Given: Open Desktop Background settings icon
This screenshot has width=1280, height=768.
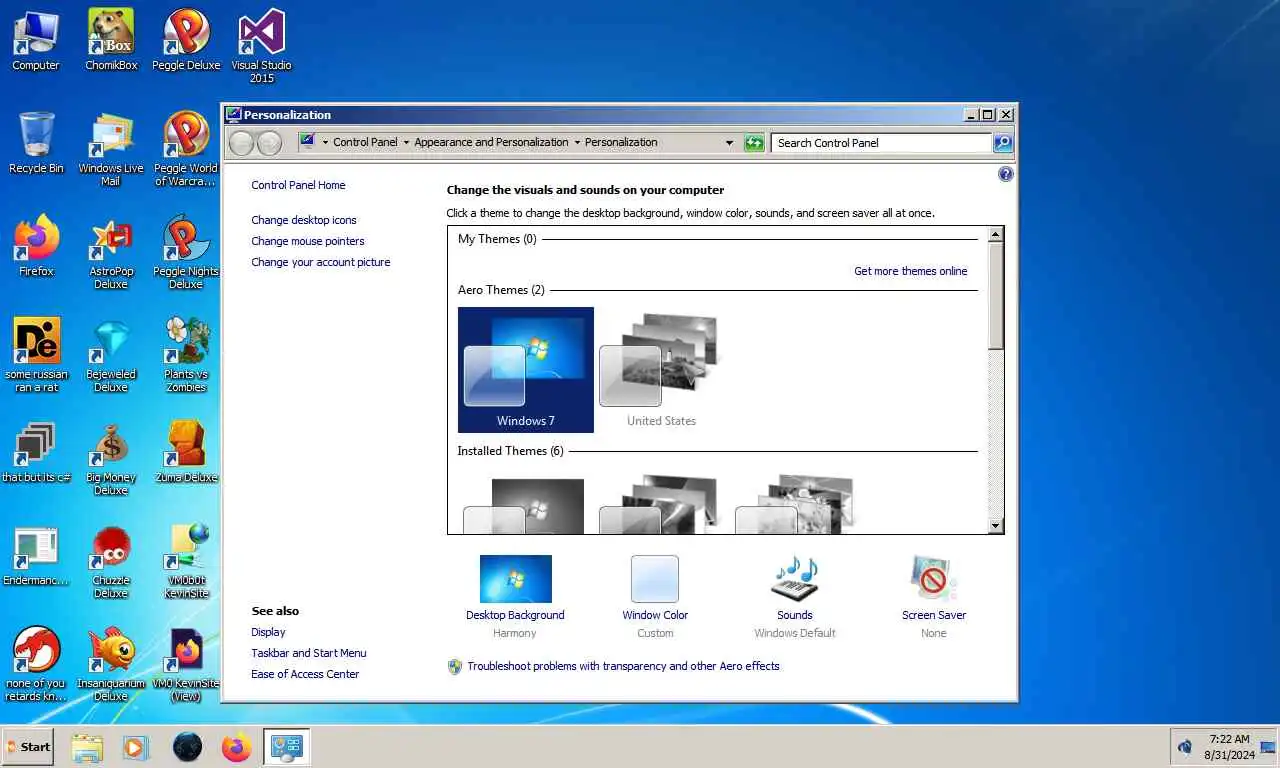Looking at the screenshot, I should click(x=515, y=579).
